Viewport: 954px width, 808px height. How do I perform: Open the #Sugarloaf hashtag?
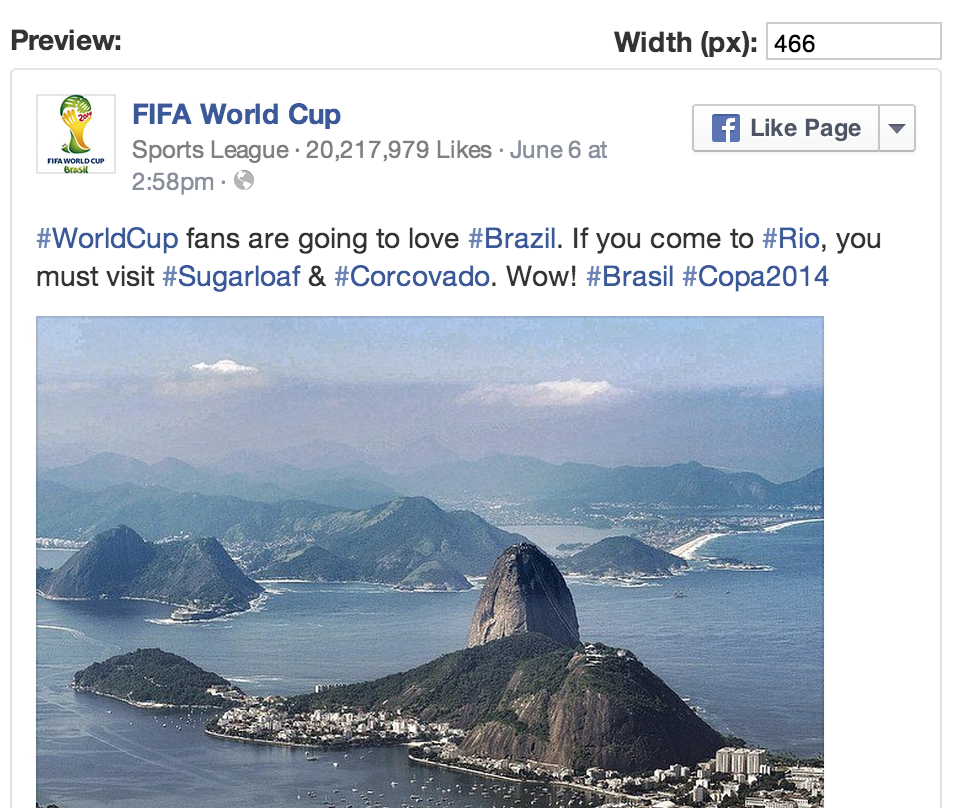click(x=231, y=276)
